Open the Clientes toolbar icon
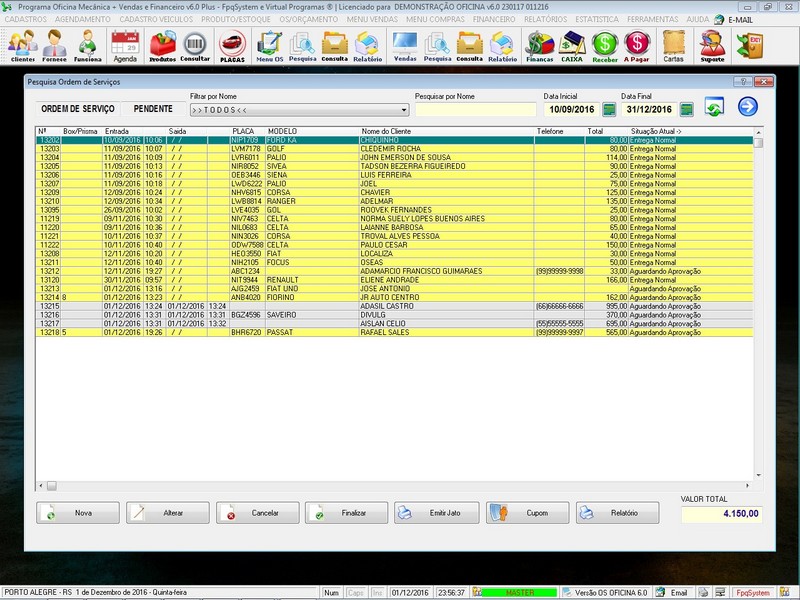 click(23, 46)
